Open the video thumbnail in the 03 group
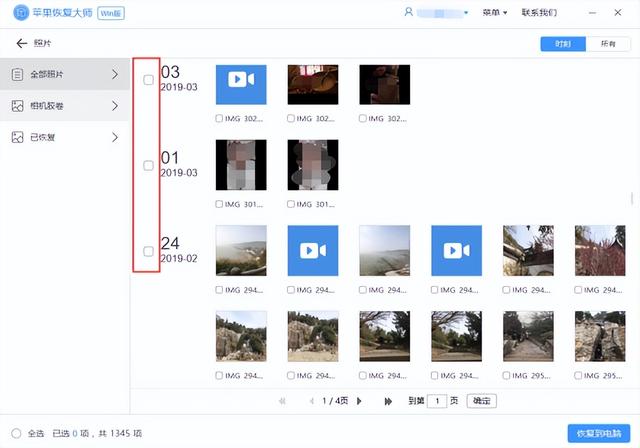The image size is (640, 448). [x=241, y=85]
